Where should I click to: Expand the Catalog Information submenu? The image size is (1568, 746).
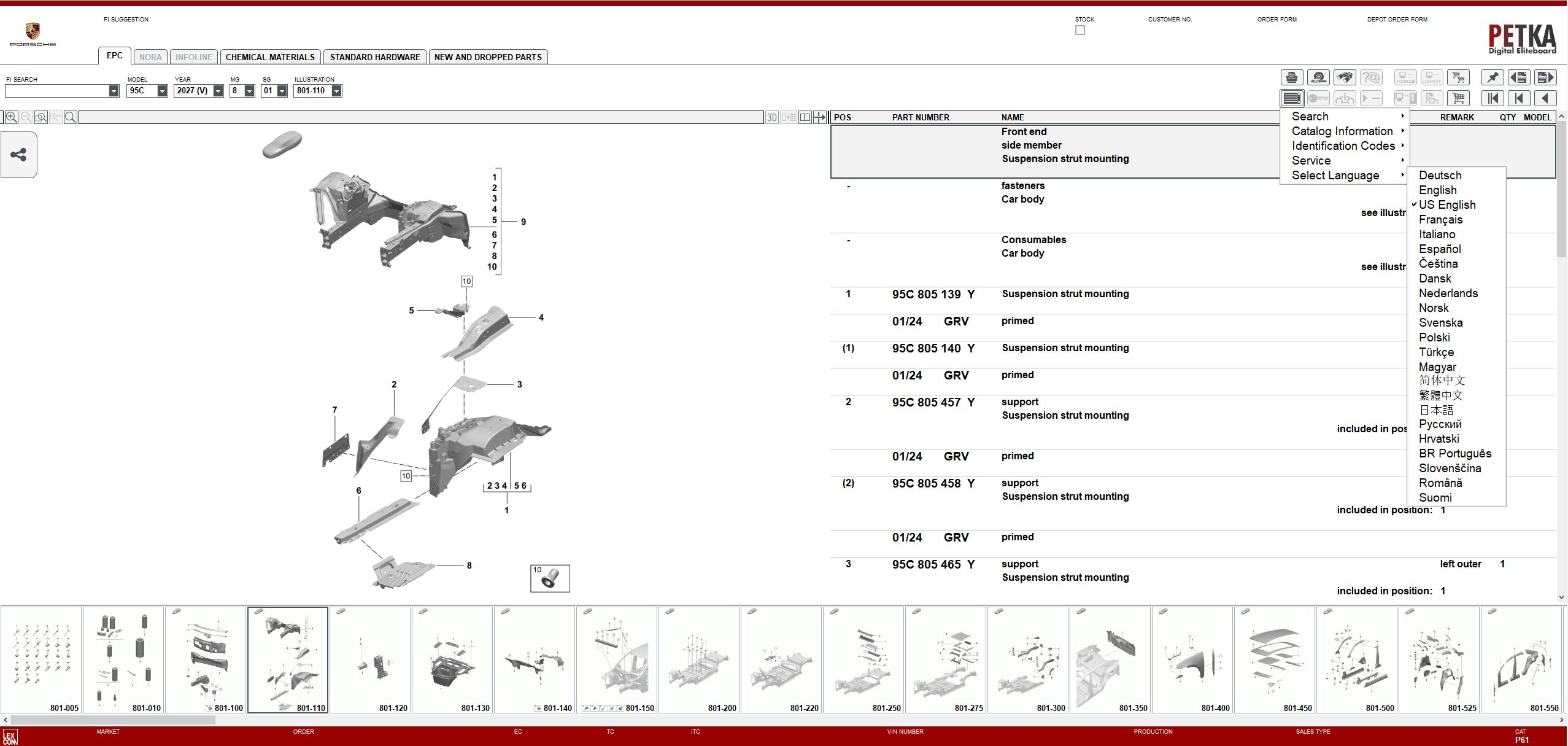tap(1343, 131)
